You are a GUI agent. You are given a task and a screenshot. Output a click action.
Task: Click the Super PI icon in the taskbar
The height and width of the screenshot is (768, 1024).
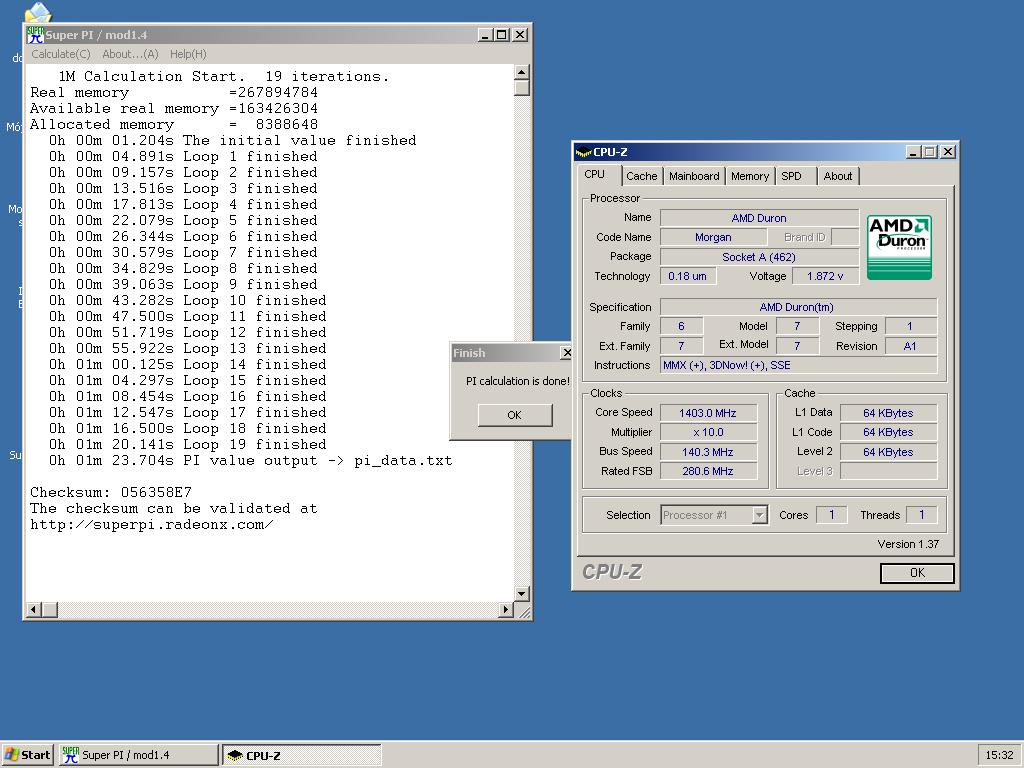click(71, 755)
